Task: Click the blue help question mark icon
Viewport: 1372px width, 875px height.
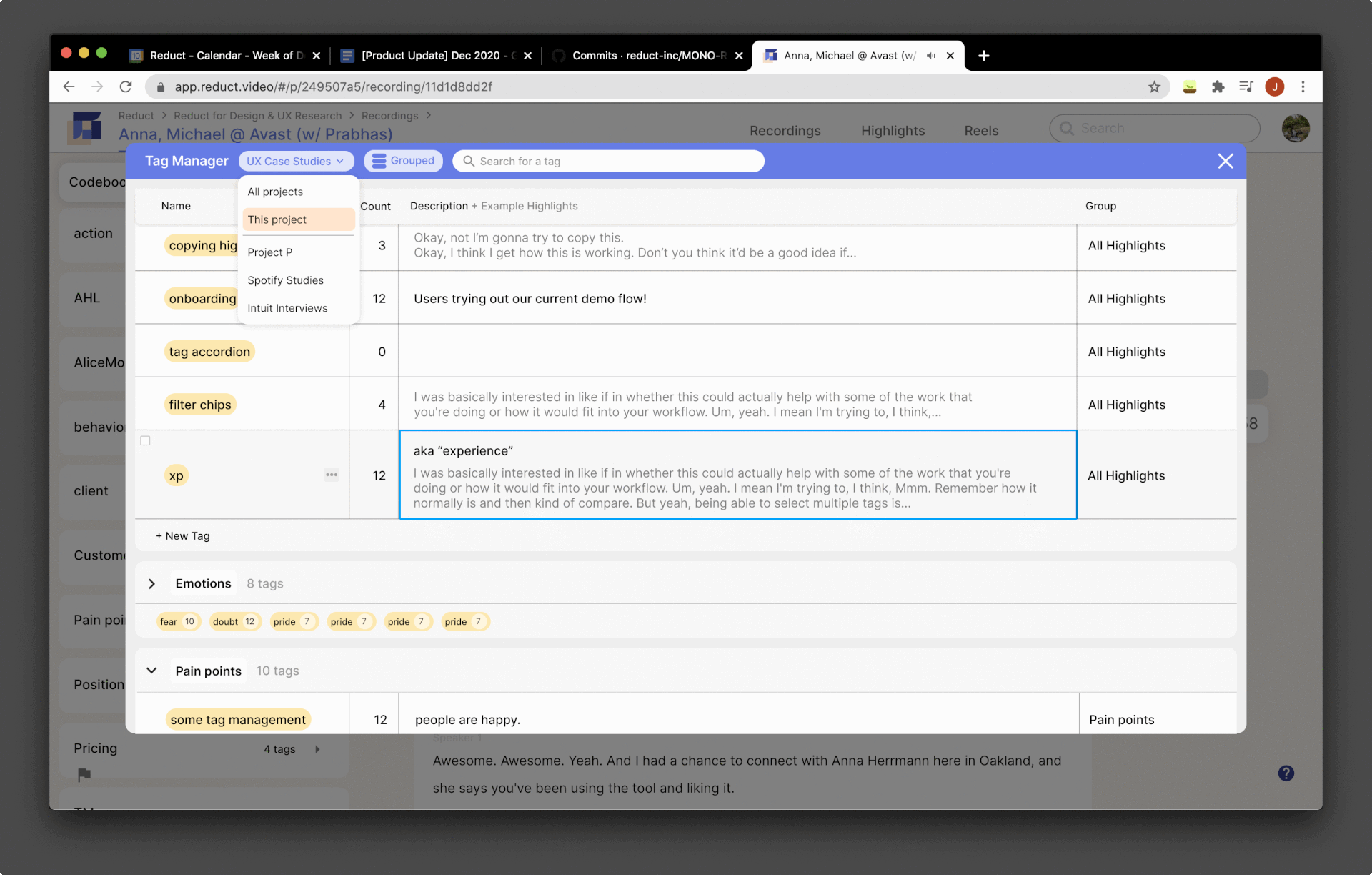Action: pos(1286,773)
